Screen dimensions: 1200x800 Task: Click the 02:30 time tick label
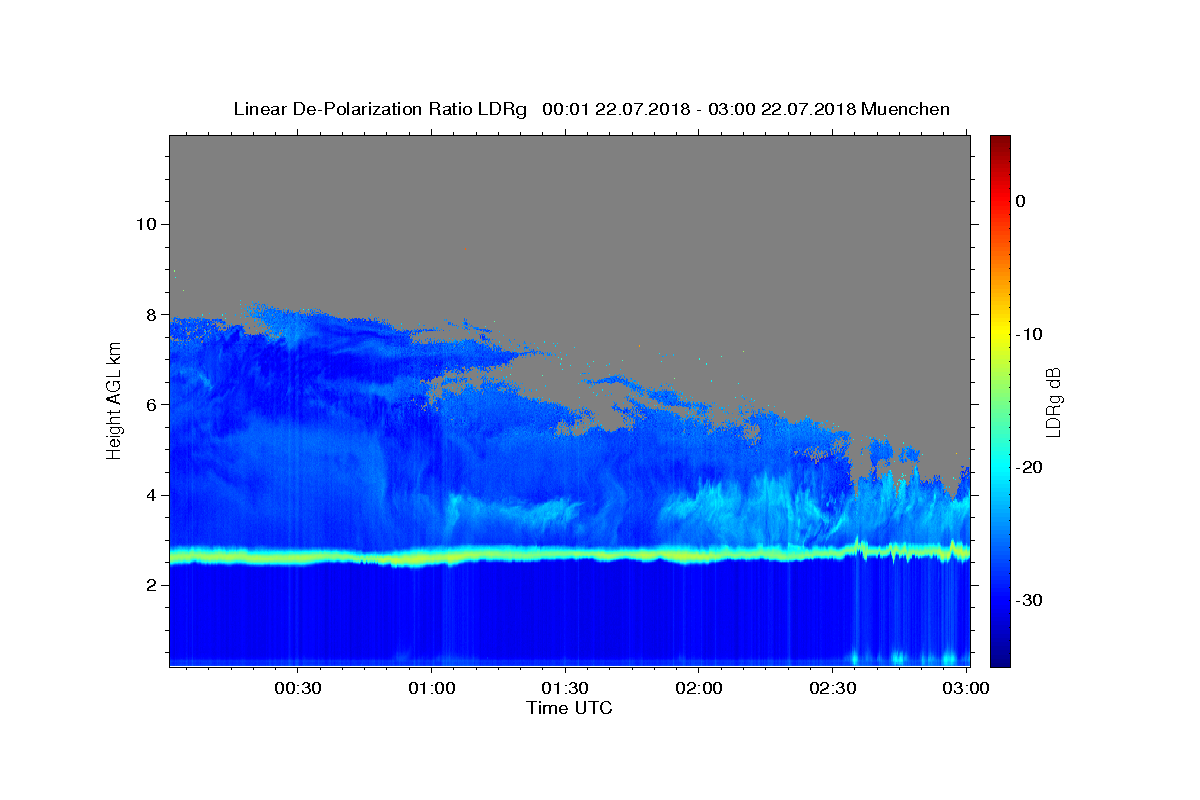tap(833, 688)
